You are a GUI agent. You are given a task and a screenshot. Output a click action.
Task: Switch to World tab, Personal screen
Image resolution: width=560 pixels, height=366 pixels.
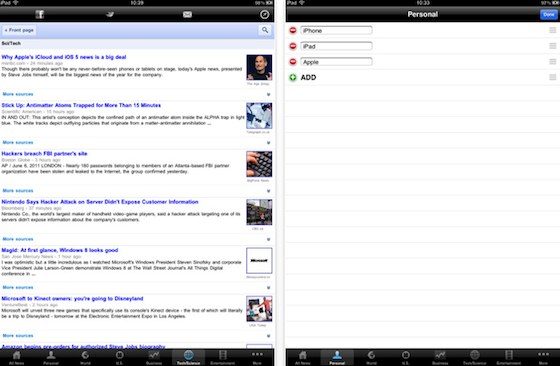[371, 357]
